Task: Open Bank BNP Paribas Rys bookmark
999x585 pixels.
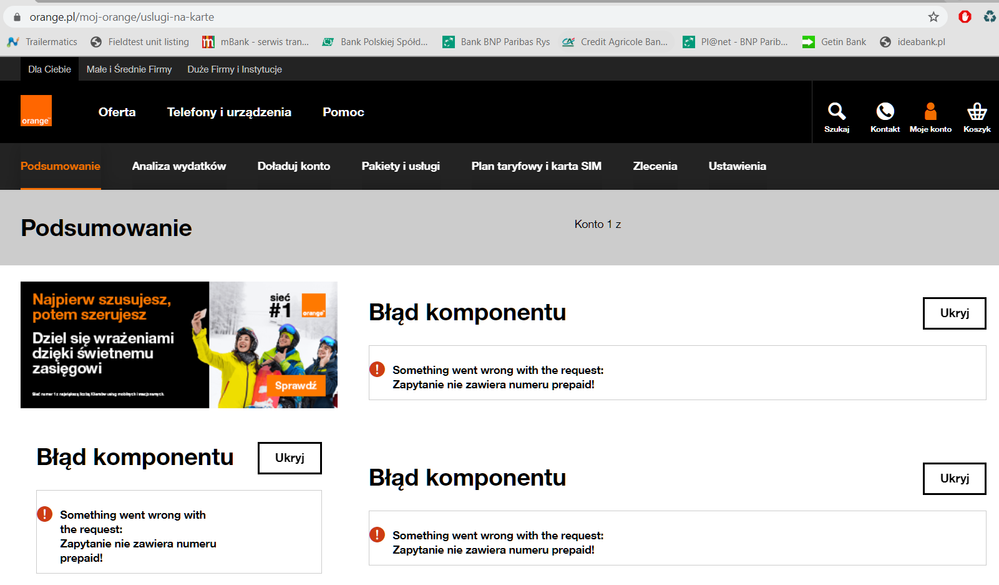Action: [x=496, y=42]
